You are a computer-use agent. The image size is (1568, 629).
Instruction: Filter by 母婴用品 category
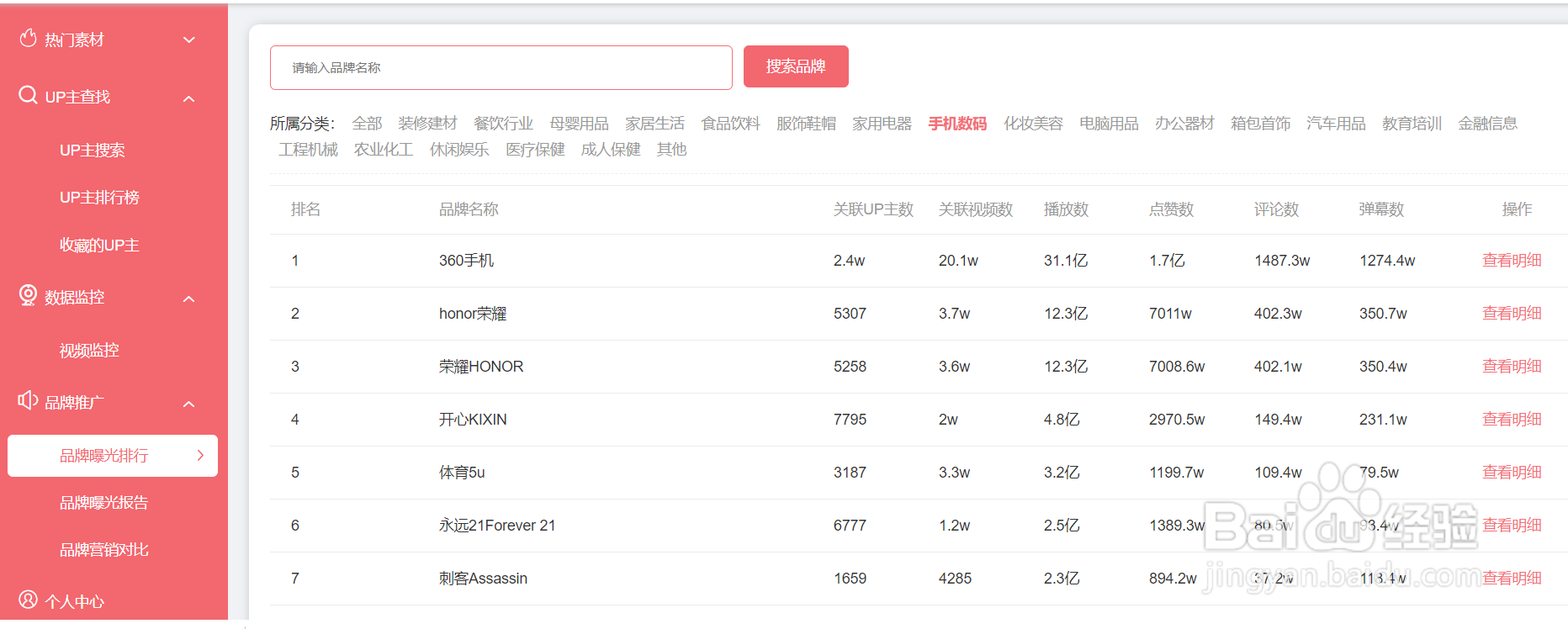tap(579, 124)
